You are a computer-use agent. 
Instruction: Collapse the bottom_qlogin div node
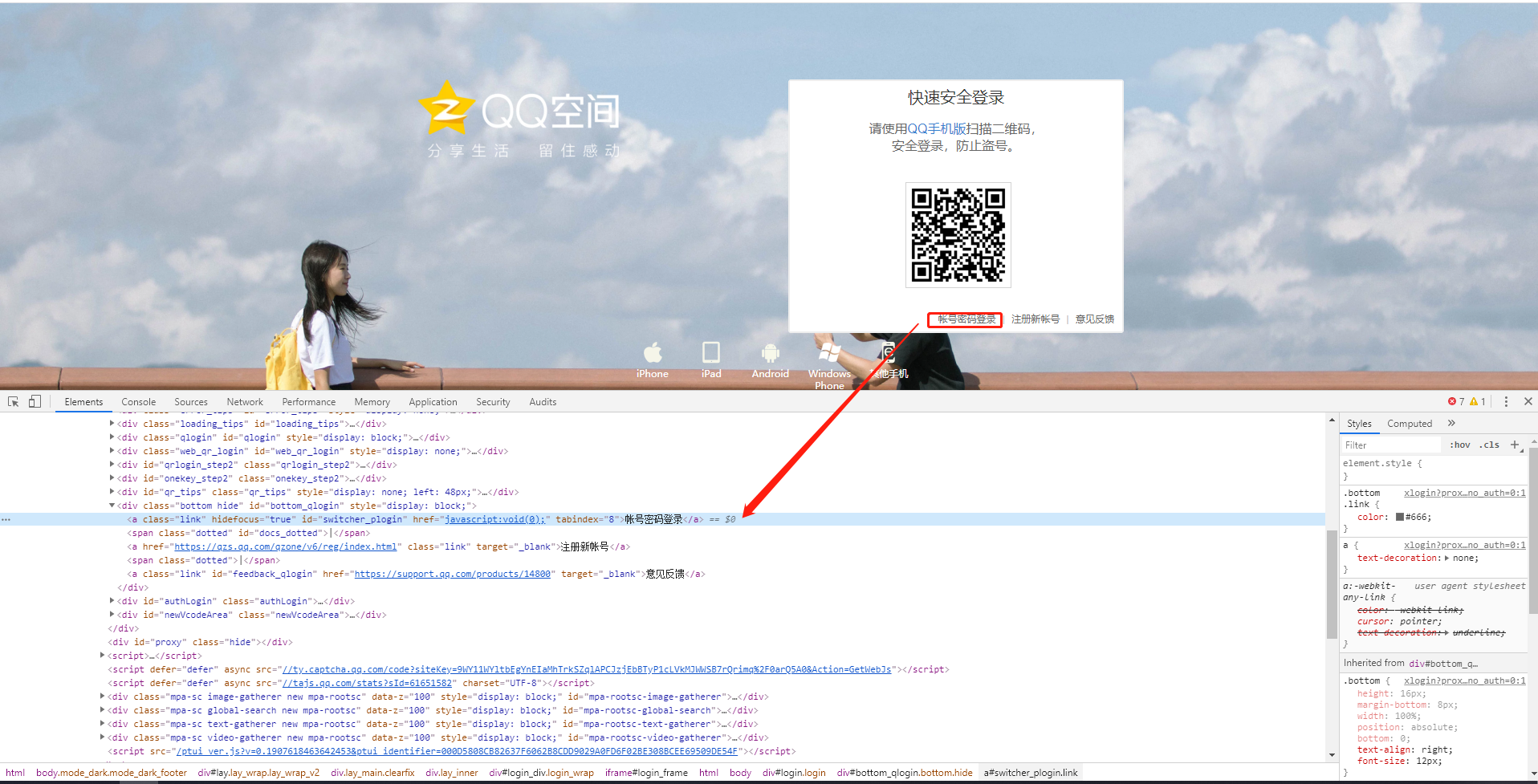click(112, 506)
